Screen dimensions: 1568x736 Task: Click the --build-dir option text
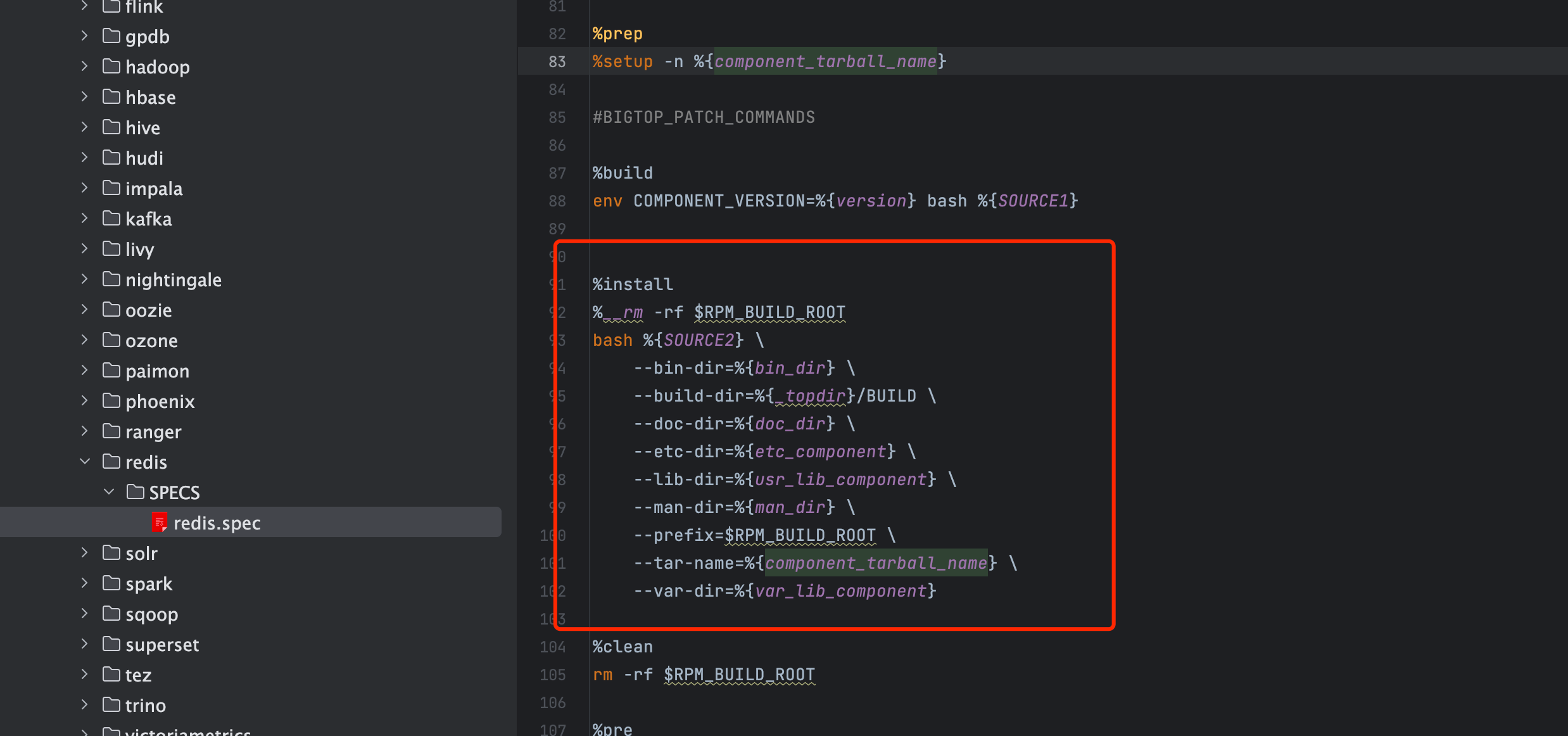(688, 396)
